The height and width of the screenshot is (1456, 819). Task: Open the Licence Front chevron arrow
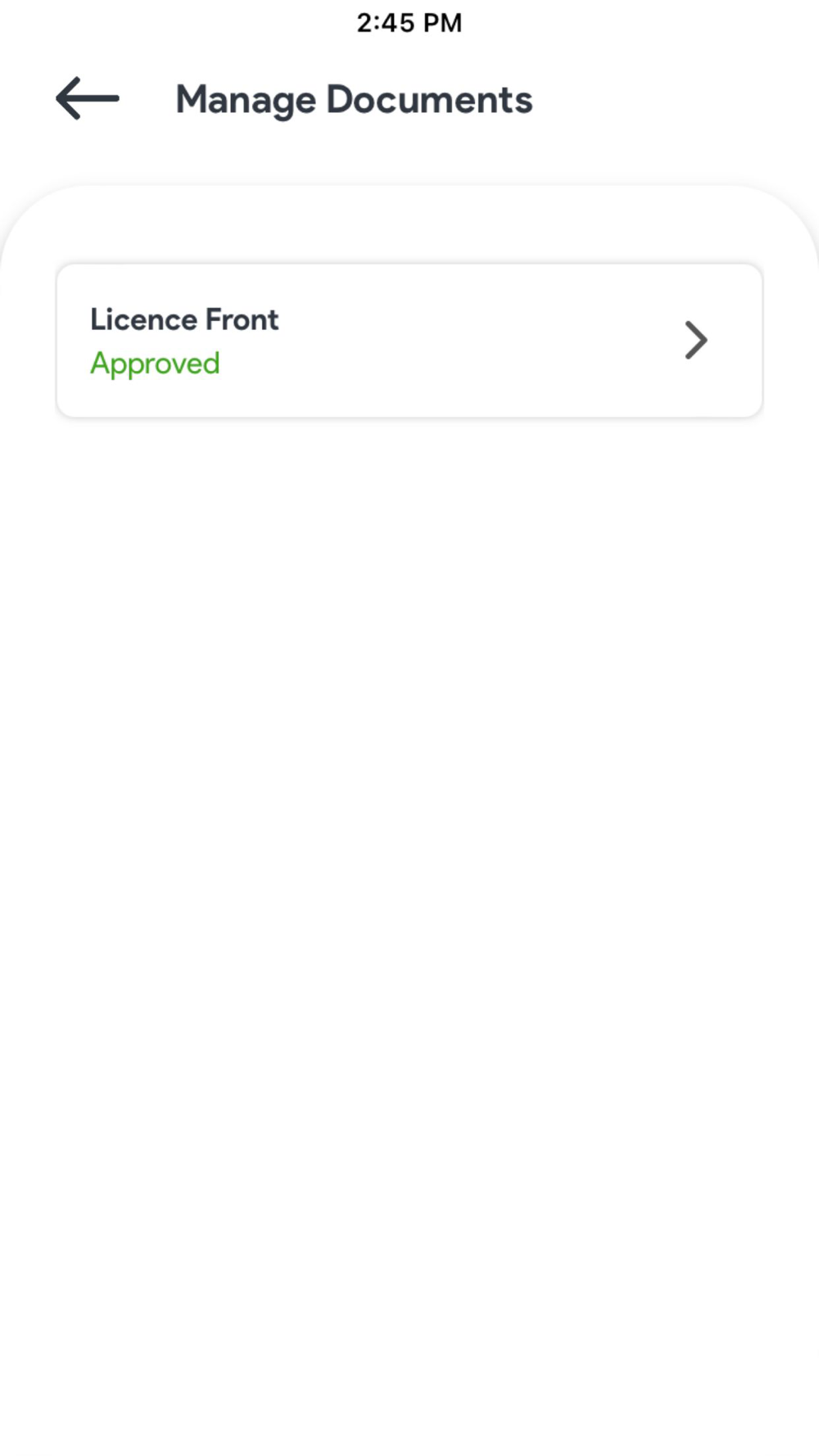tap(695, 340)
